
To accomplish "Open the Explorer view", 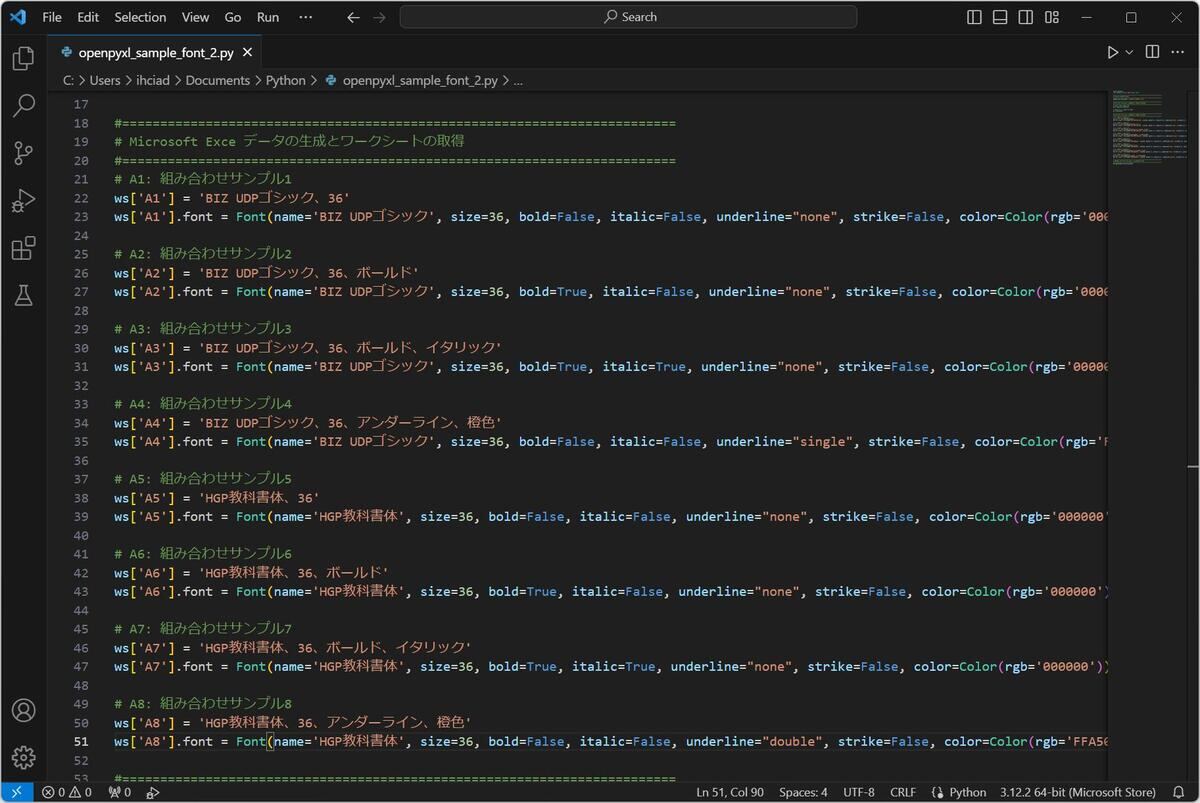I will pyautogui.click(x=23, y=58).
